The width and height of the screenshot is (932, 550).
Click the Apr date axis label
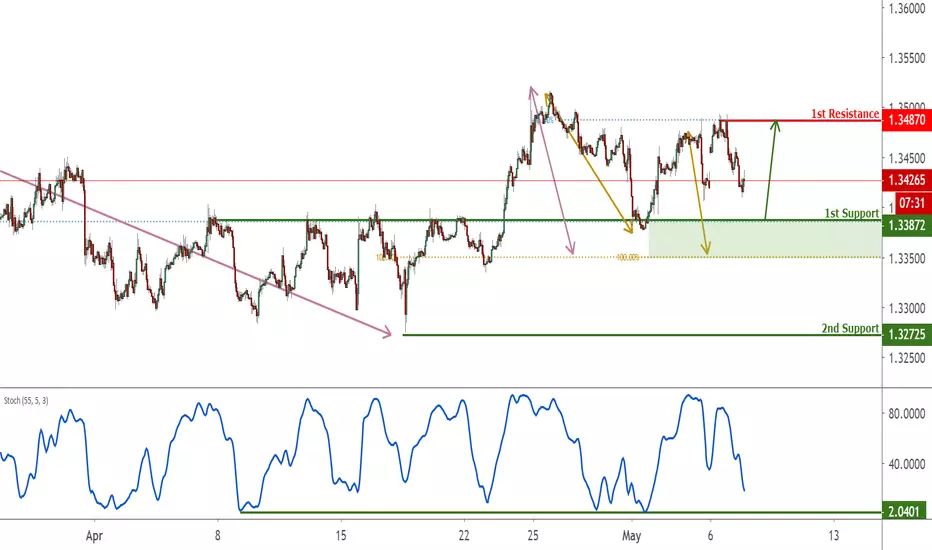[94, 536]
